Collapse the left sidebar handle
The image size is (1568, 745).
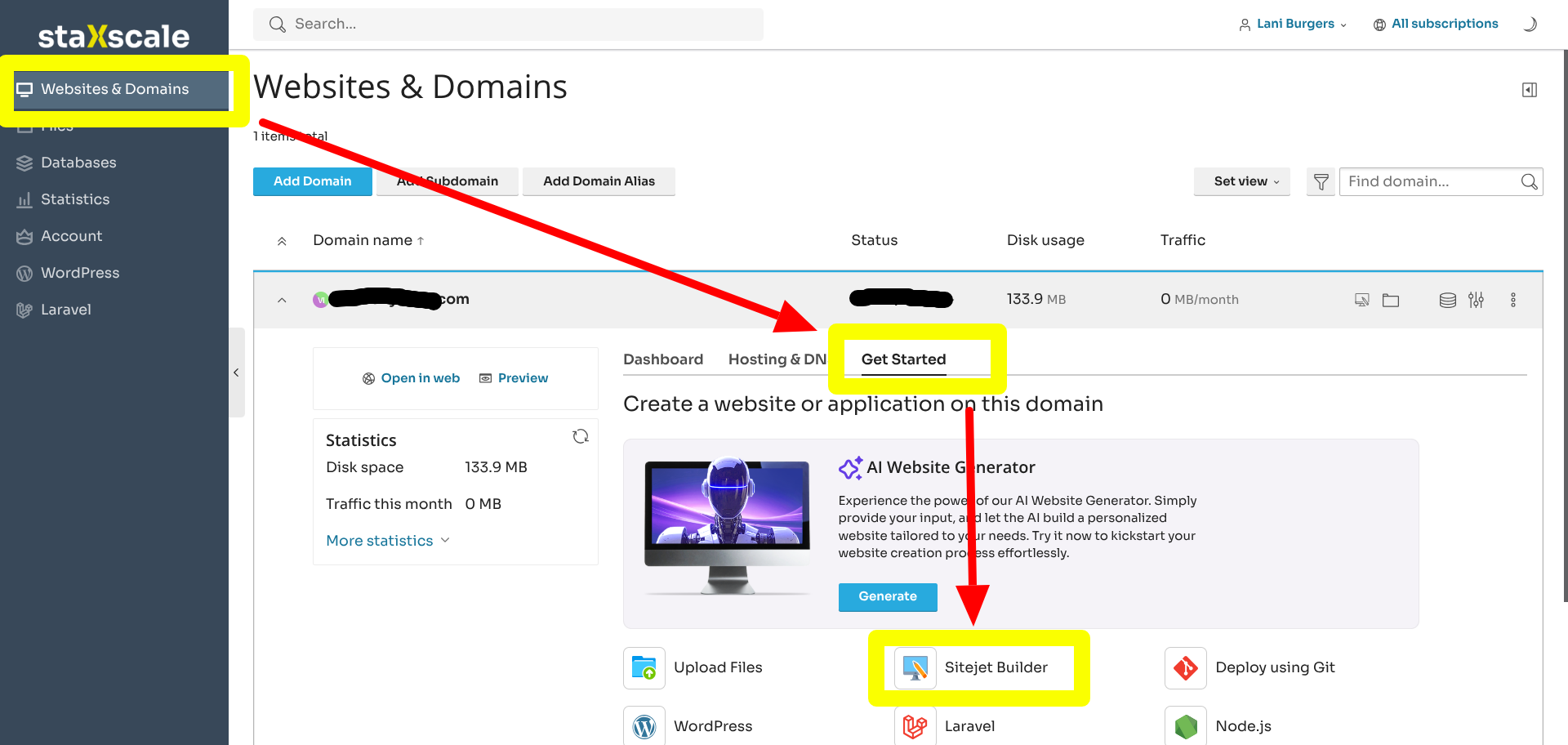click(236, 372)
